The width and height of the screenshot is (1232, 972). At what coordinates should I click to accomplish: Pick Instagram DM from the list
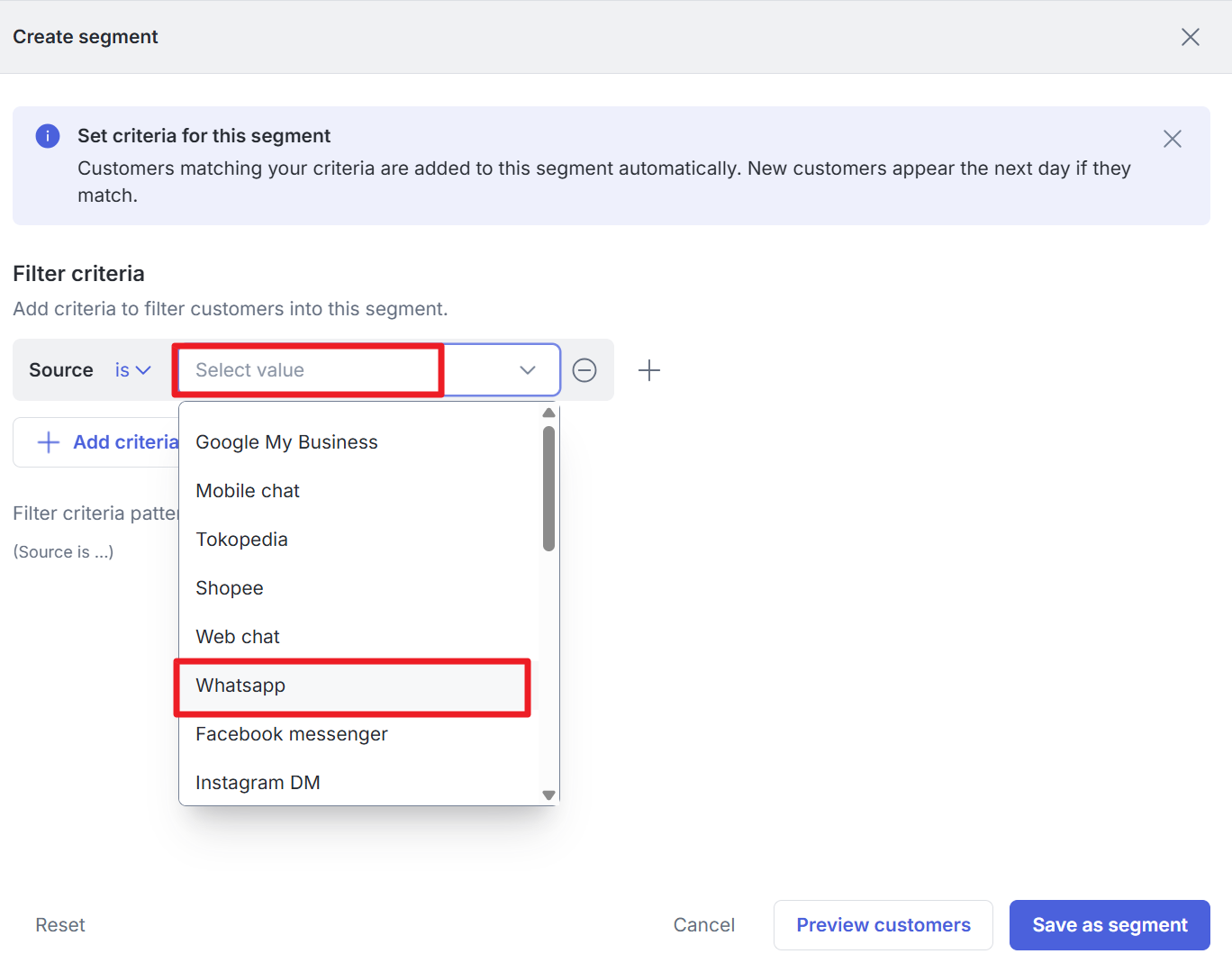coord(359,783)
